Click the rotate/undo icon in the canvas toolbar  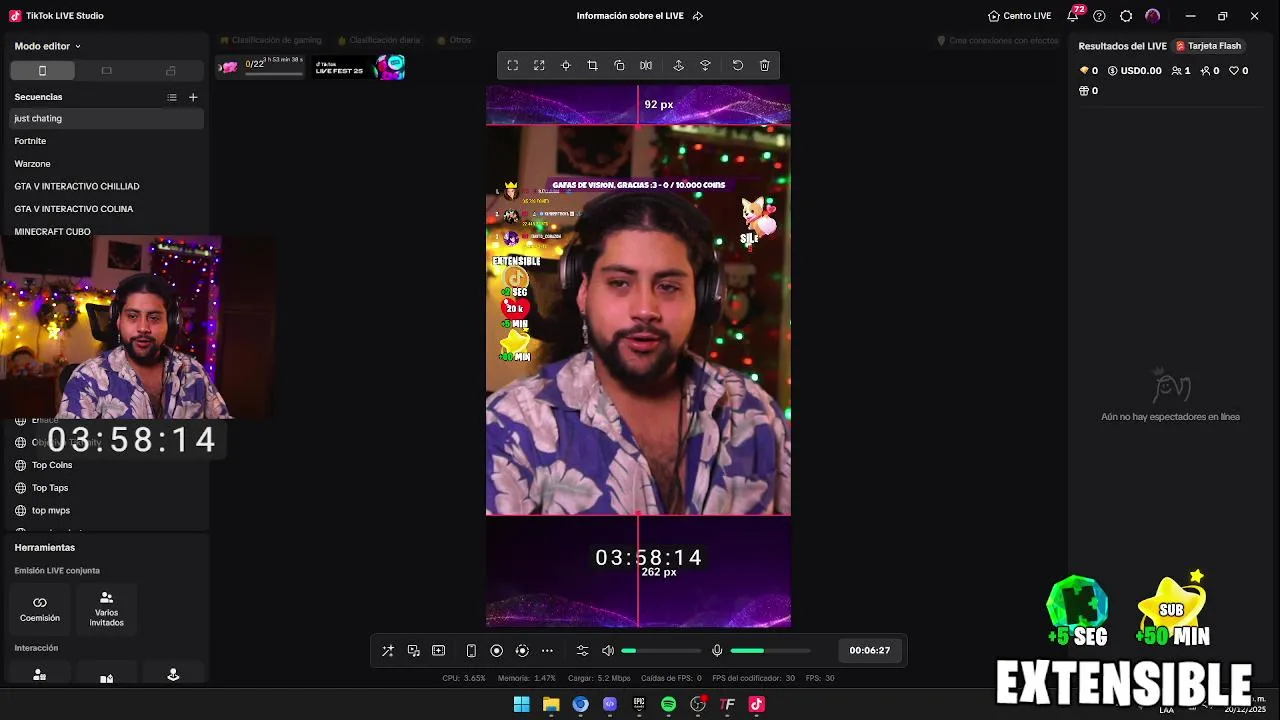pos(738,65)
